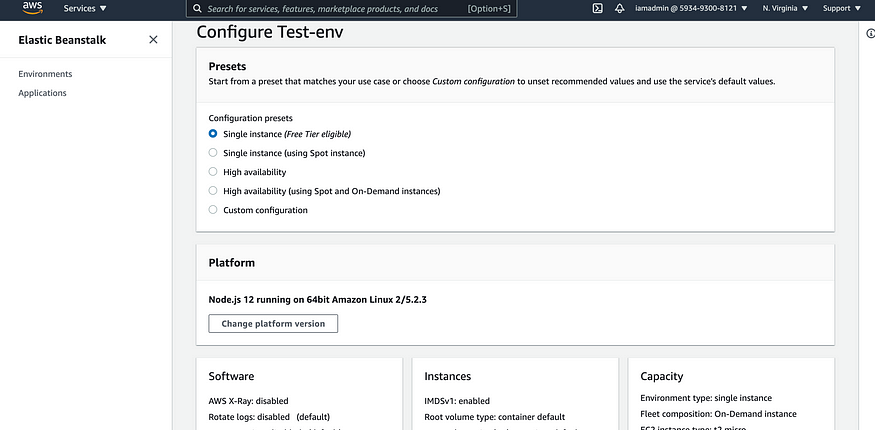Click the Capacity card heading
875x430 pixels.
pyautogui.click(x=662, y=376)
